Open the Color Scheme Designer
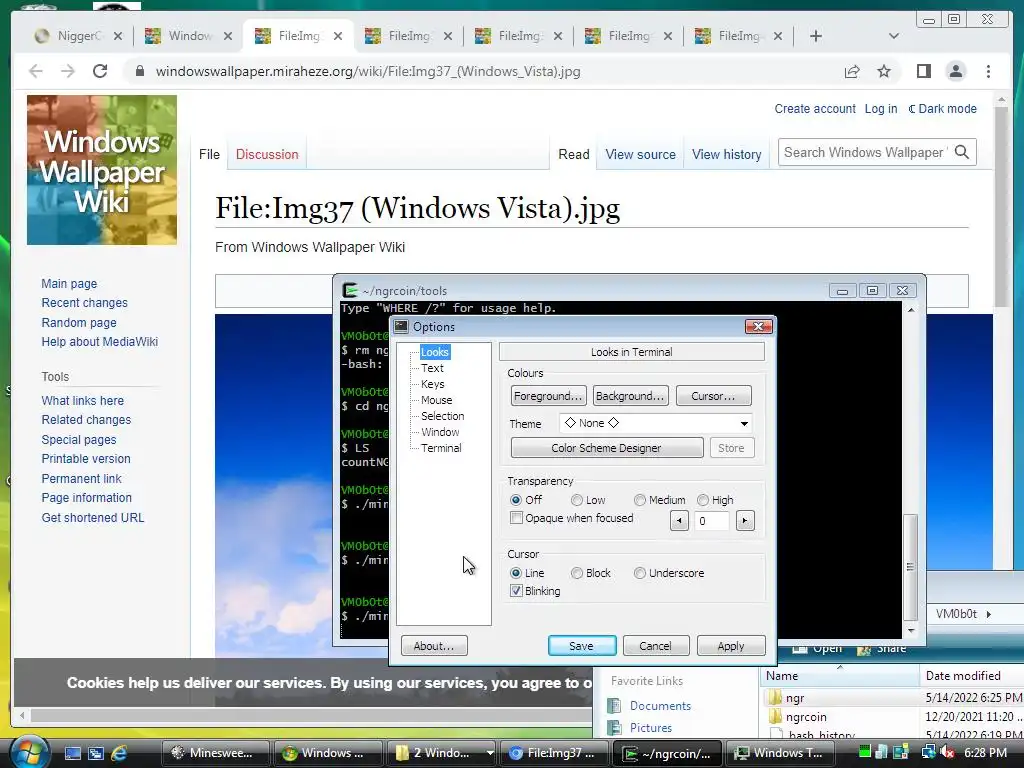Screen dimensions: 1024x768 click(607, 448)
